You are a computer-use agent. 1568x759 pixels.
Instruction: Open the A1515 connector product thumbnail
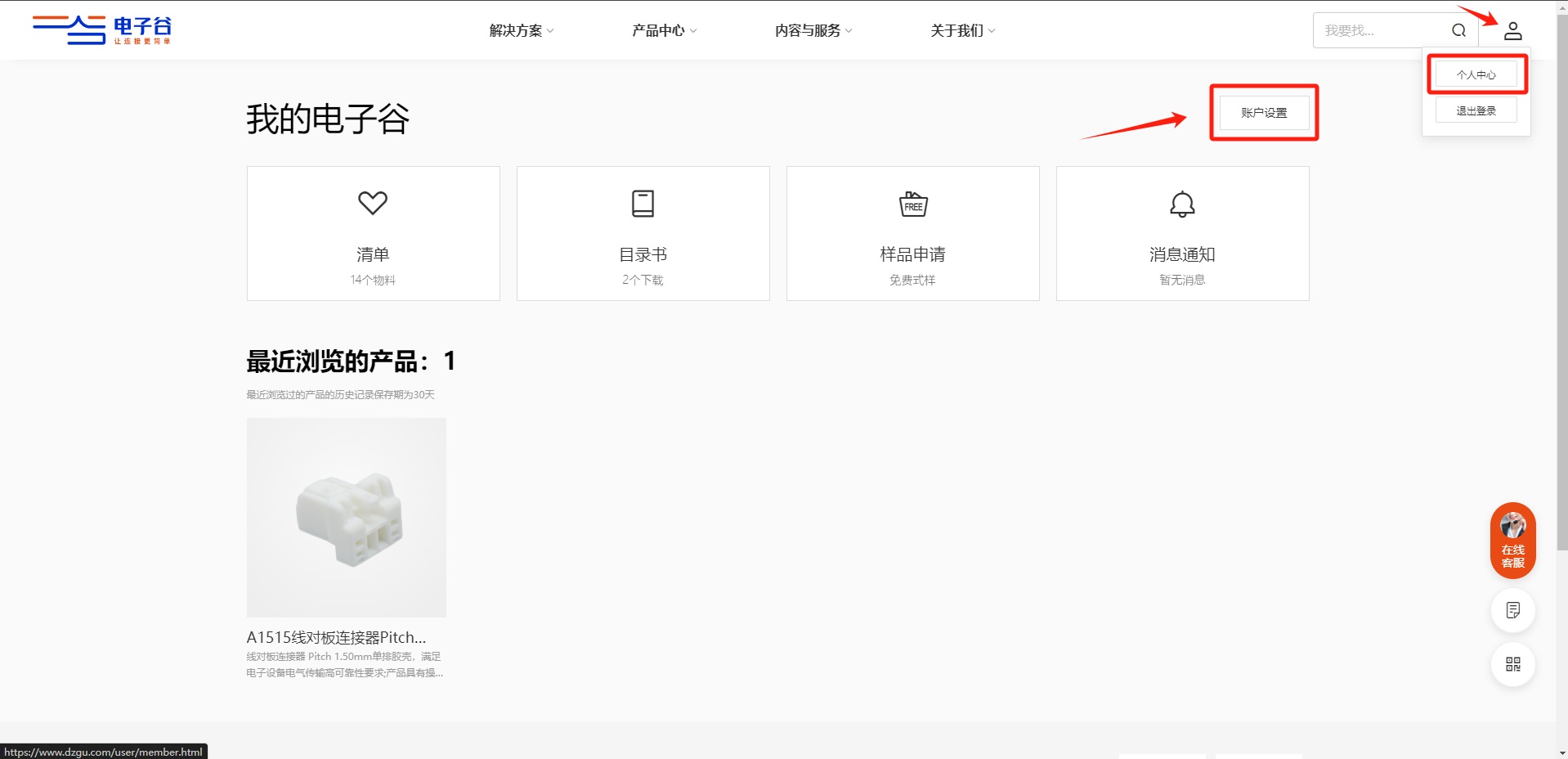[347, 518]
